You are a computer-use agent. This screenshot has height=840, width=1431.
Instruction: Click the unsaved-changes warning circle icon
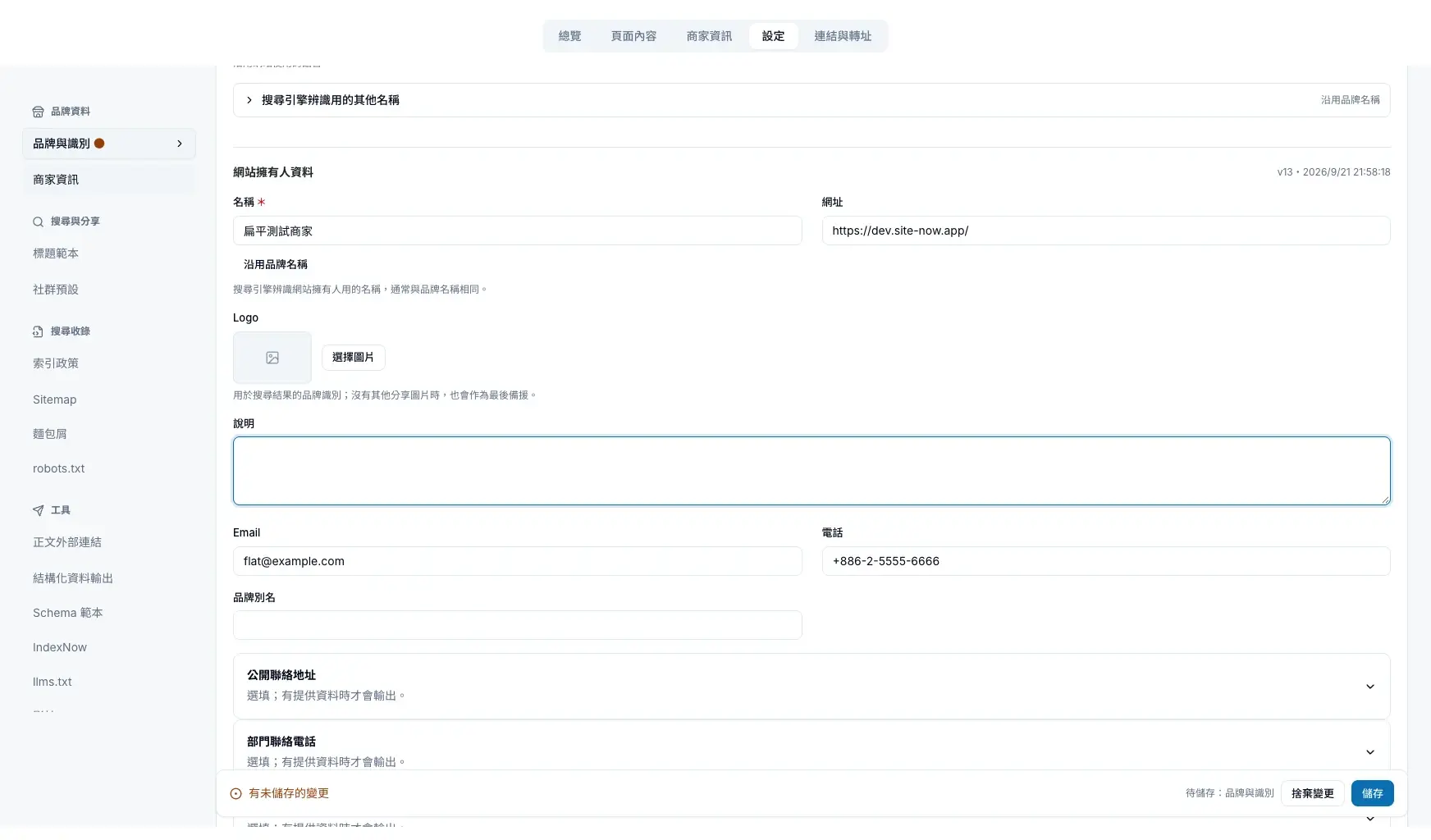pyautogui.click(x=235, y=793)
